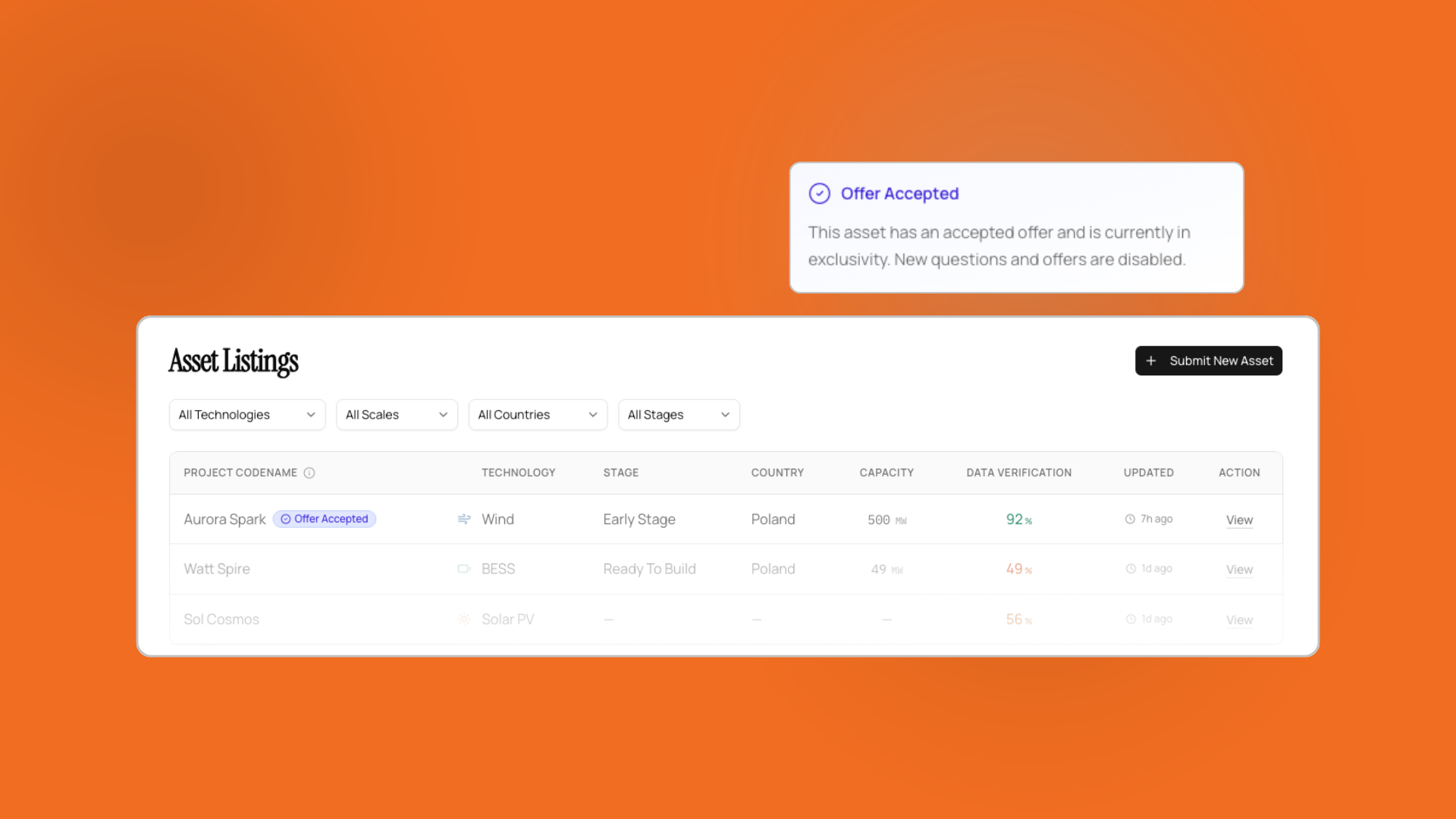Screen dimensions: 1456x819
Task: Open the All Stages dropdown
Action: pos(679,414)
